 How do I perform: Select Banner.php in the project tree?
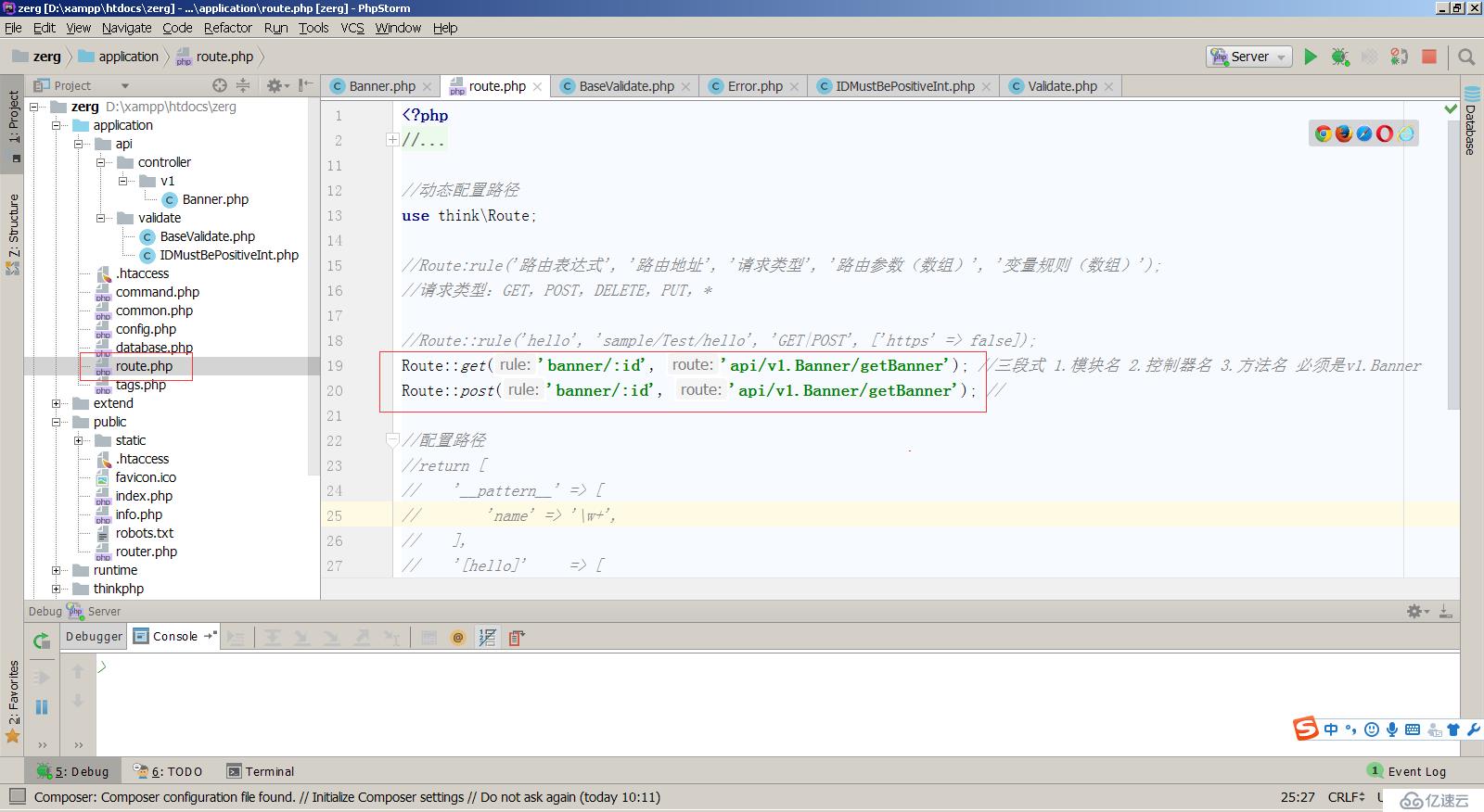coord(215,199)
